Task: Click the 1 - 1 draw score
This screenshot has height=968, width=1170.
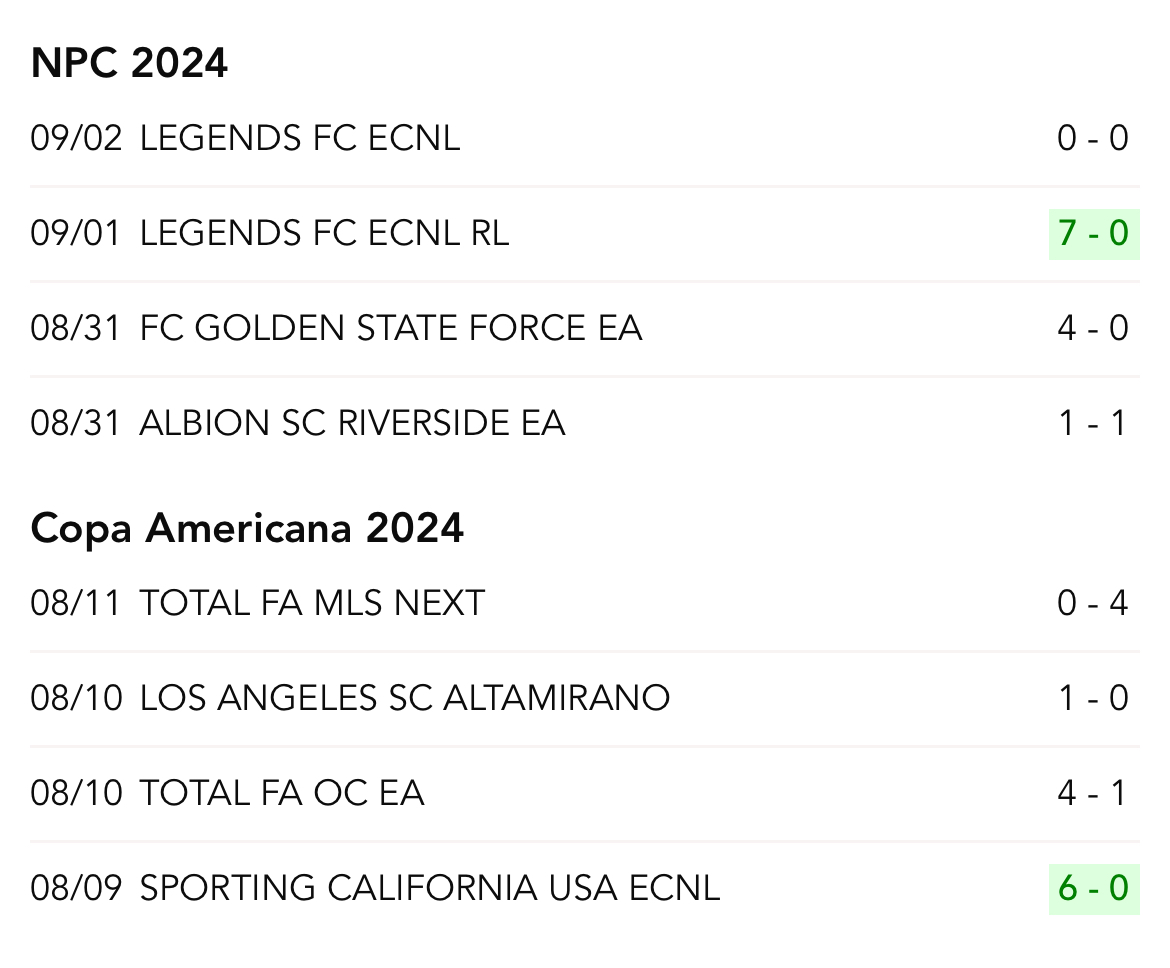Action: coord(1093,423)
